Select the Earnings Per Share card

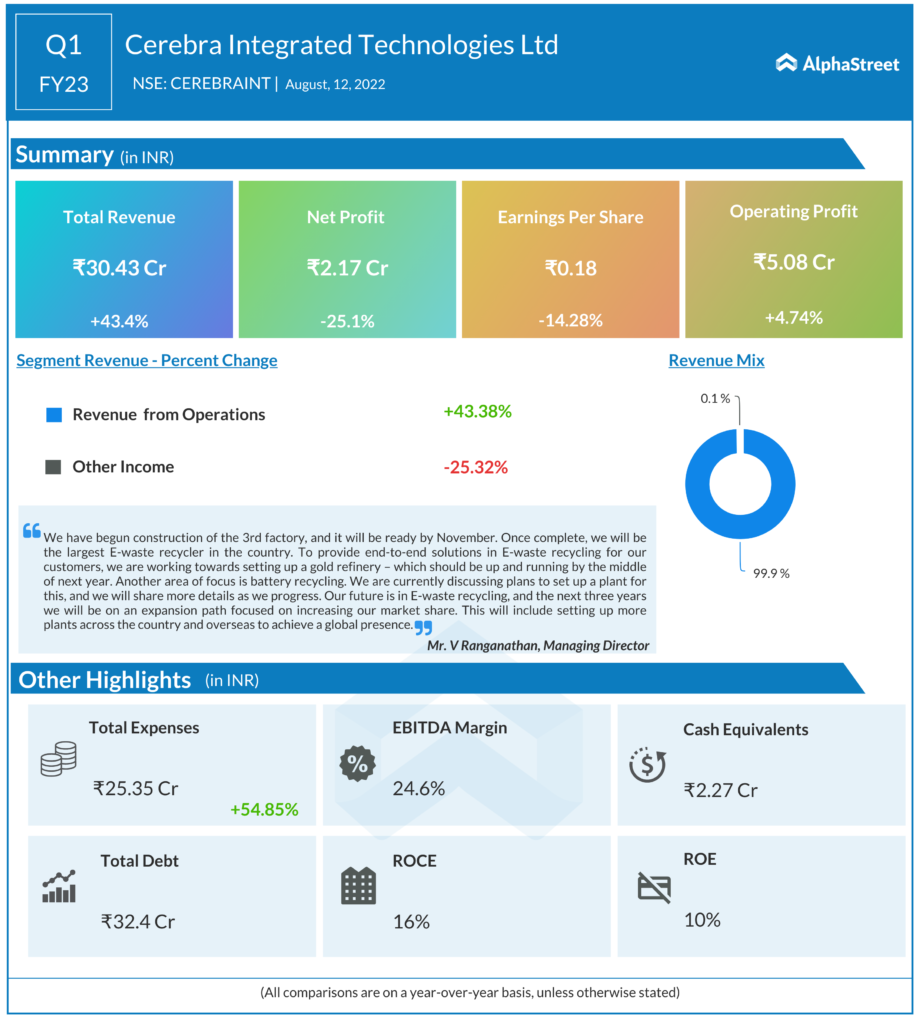(x=570, y=259)
